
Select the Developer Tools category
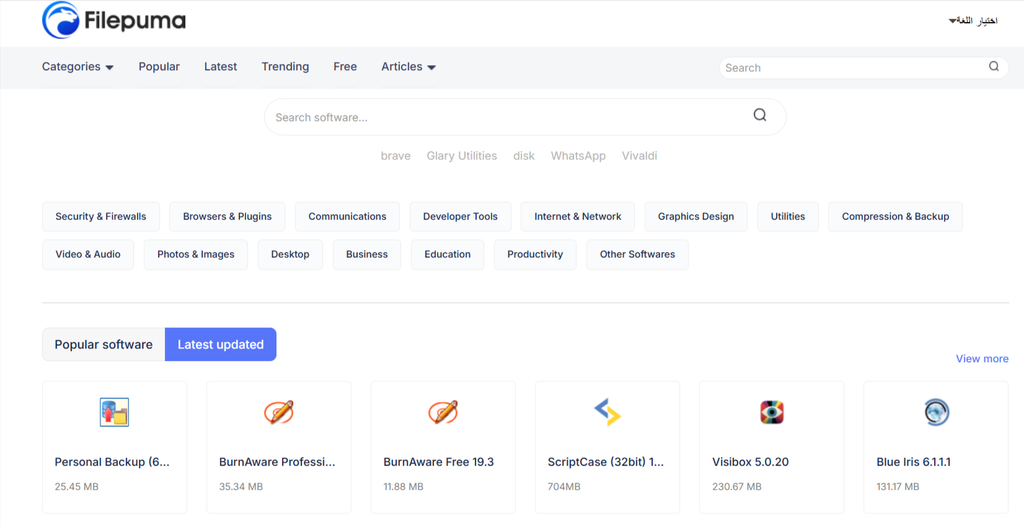460,216
